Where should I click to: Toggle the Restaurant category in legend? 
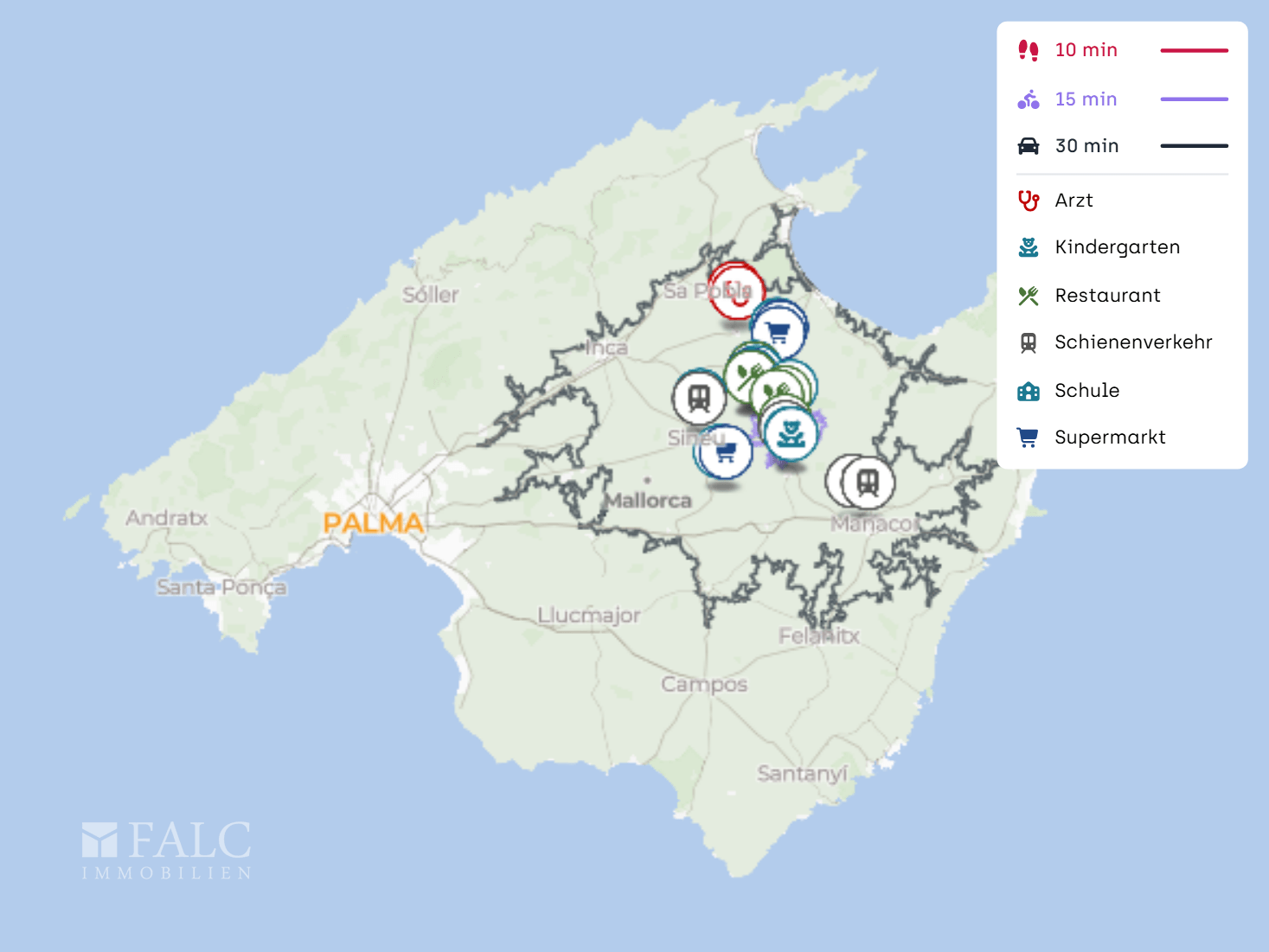[x=1107, y=296]
